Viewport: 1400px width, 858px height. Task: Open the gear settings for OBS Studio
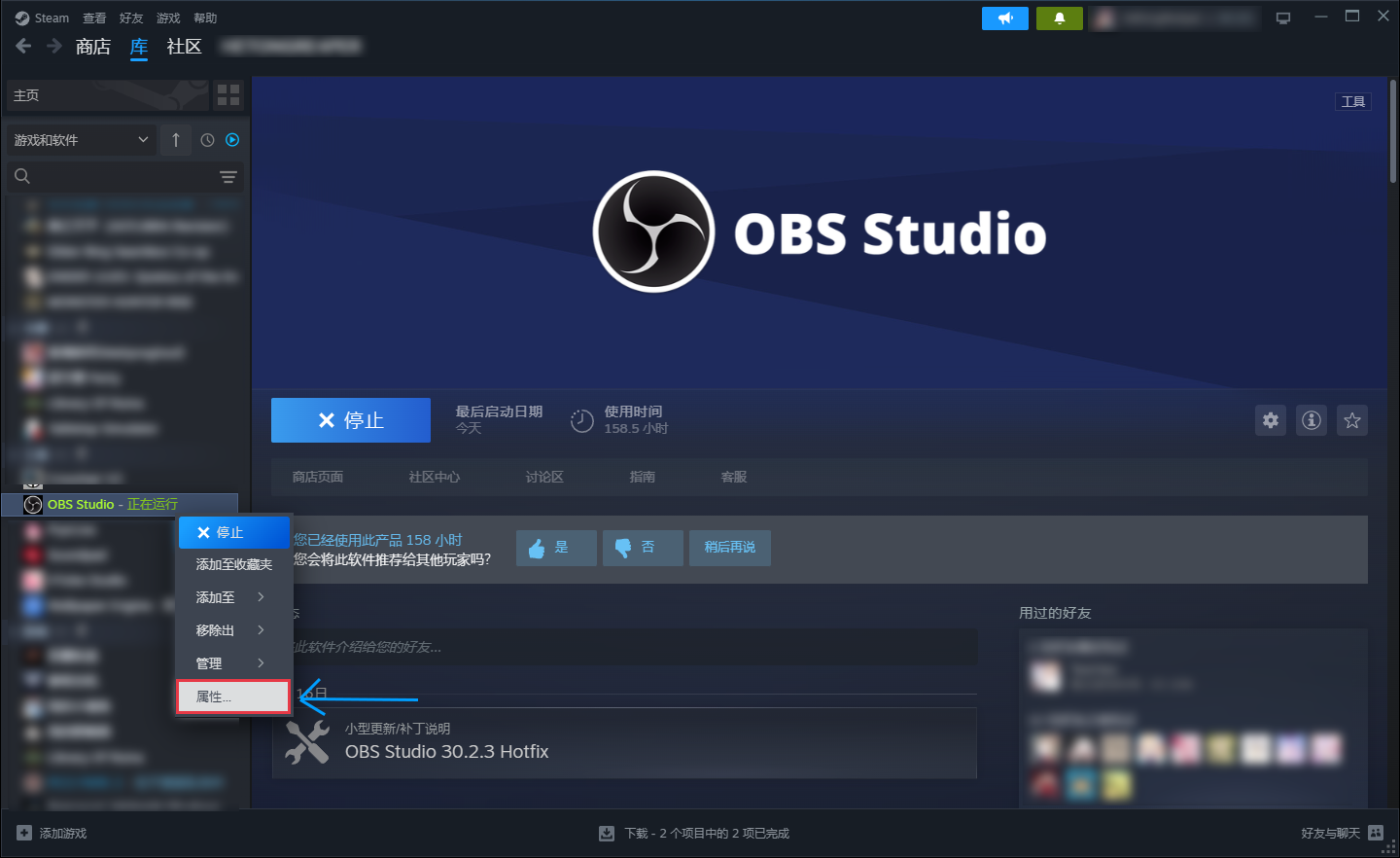pos(1270,420)
